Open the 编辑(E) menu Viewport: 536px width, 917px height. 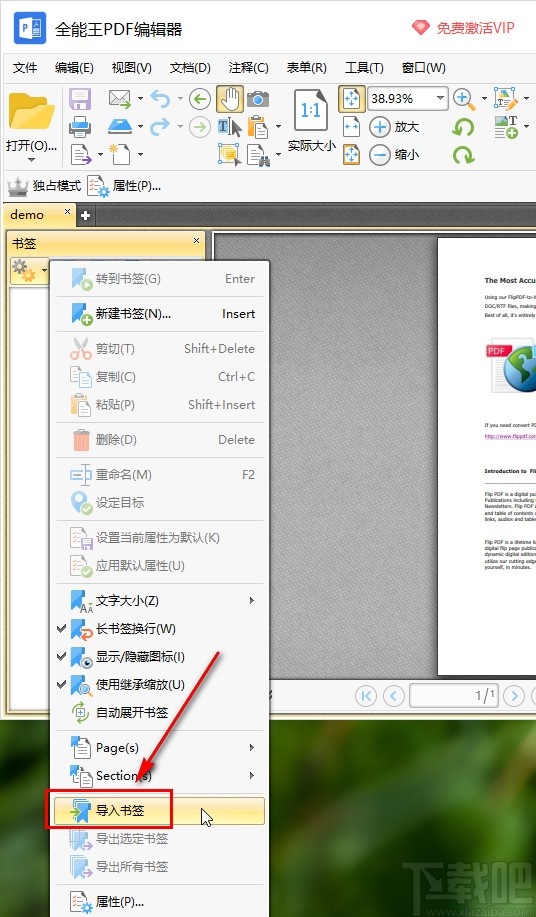click(x=74, y=68)
